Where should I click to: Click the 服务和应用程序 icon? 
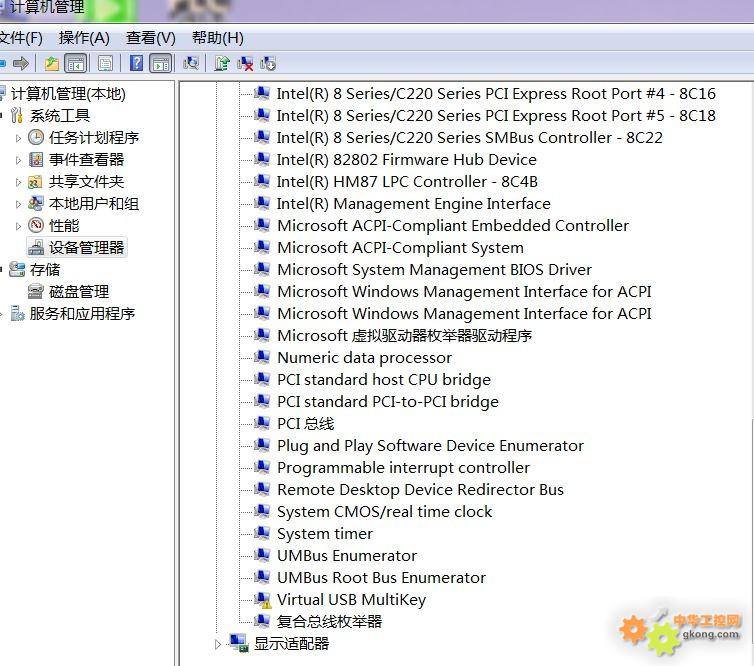18,314
